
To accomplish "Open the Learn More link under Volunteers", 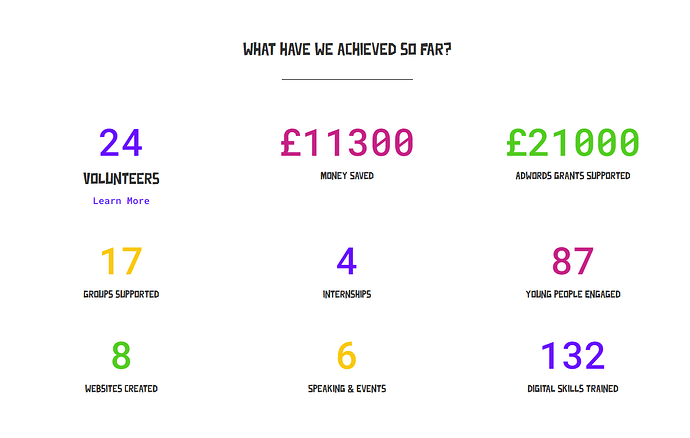I will point(121,201).
